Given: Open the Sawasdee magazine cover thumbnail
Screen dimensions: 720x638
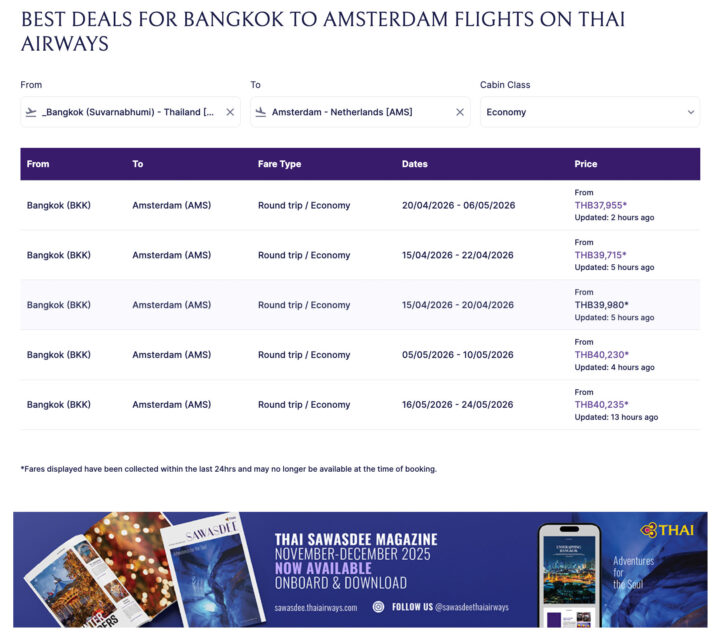Looking at the screenshot, I should 212,570.
